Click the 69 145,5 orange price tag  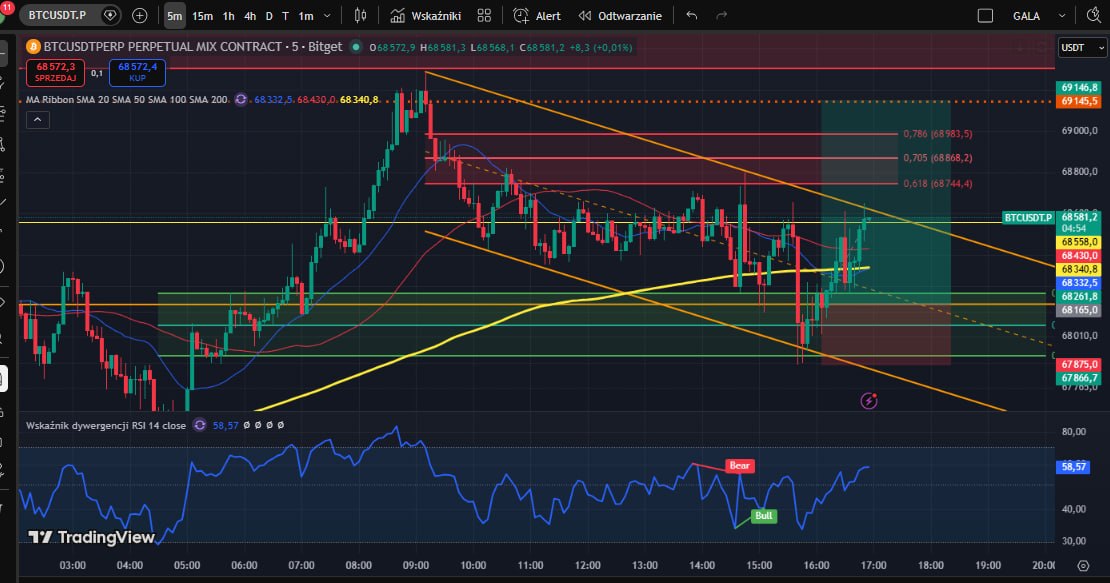click(1079, 101)
